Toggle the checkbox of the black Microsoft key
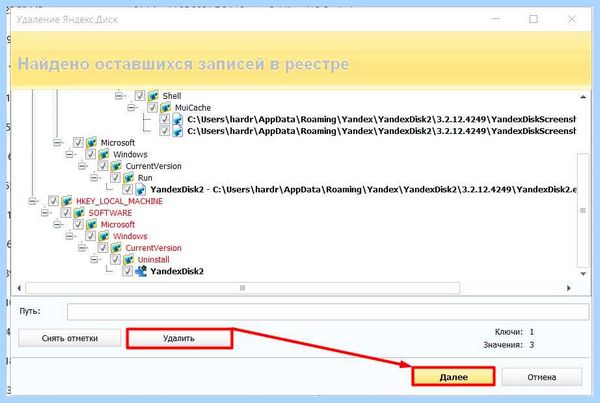Screen dimensions: 600x403 (78, 142)
